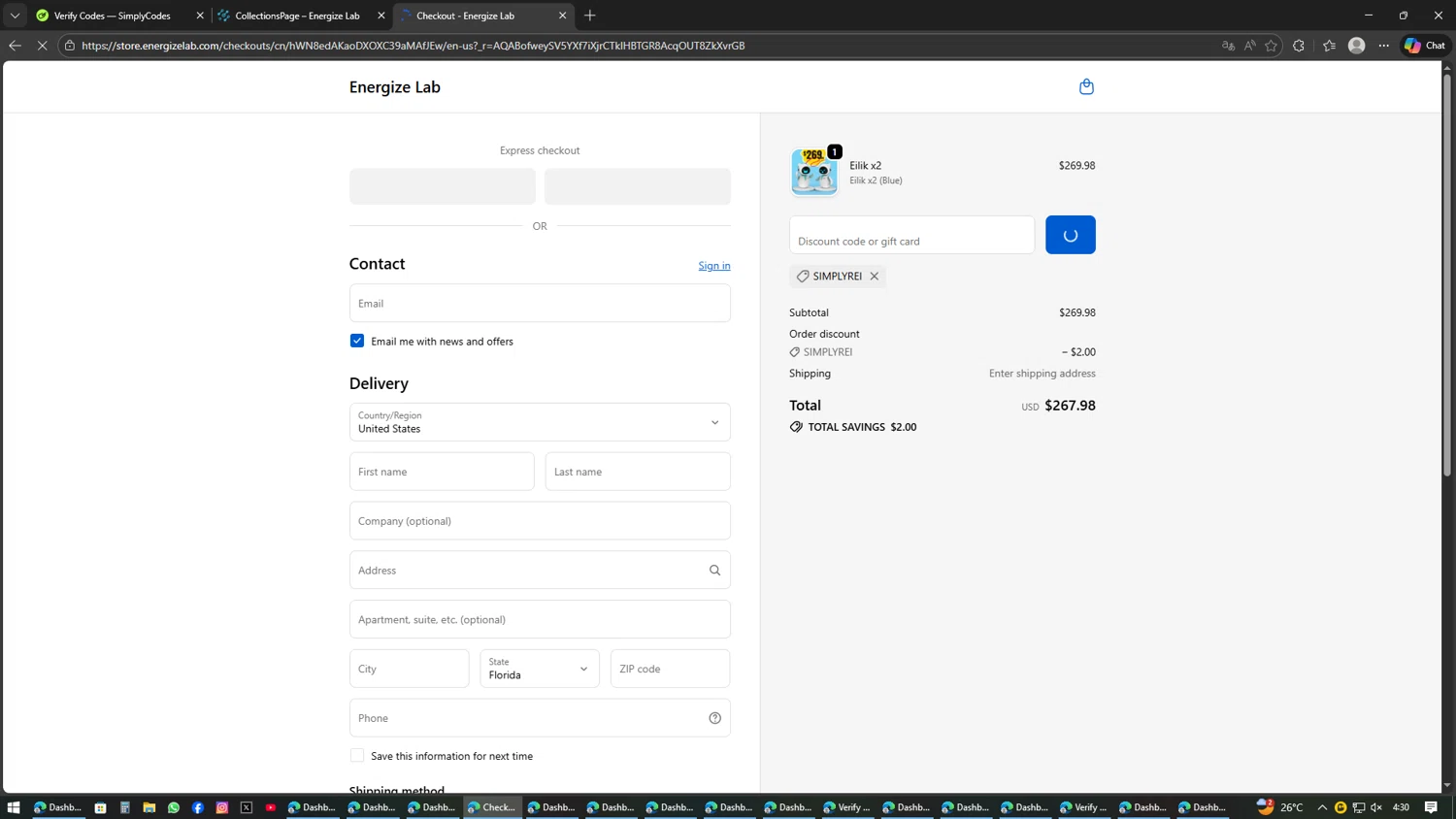Viewport: 1456px width, 819px height.
Task: Open the browser tab list chevron
Action: 15,16
